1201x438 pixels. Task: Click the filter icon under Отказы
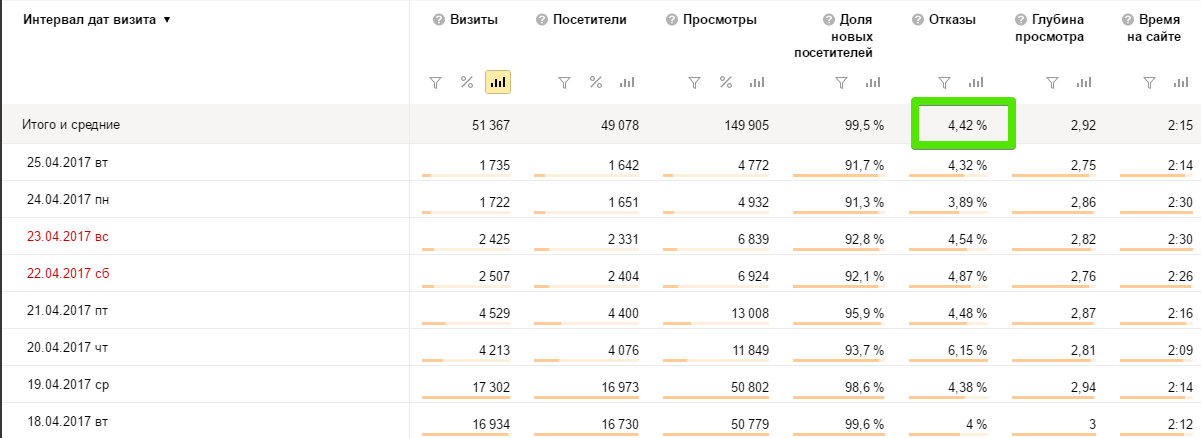point(943,82)
